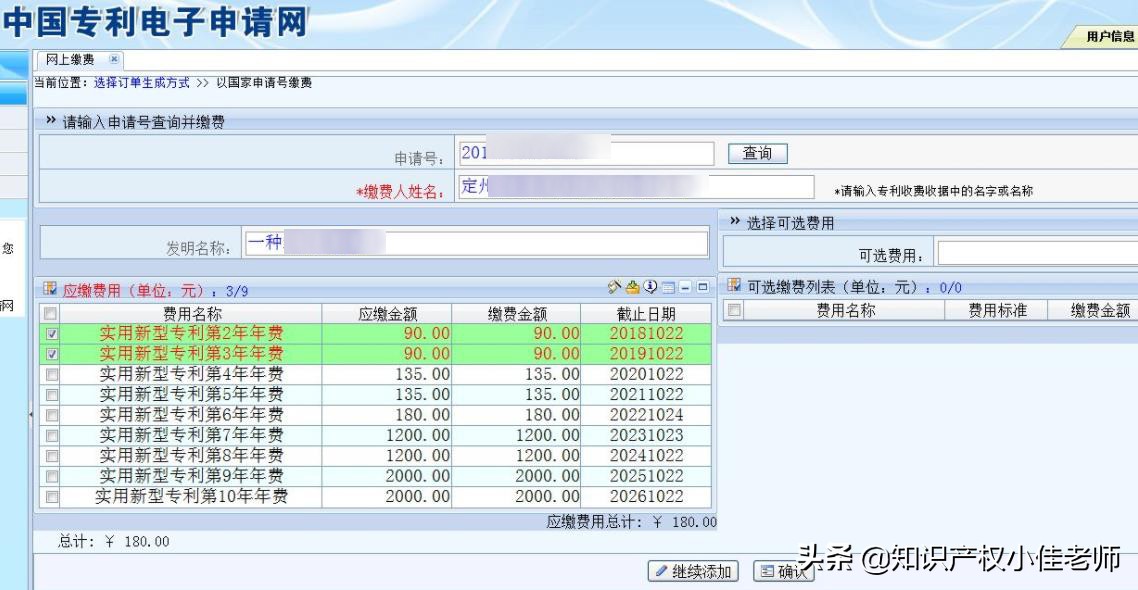Collapse panel using the minimize dash icon

click(685, 285)
